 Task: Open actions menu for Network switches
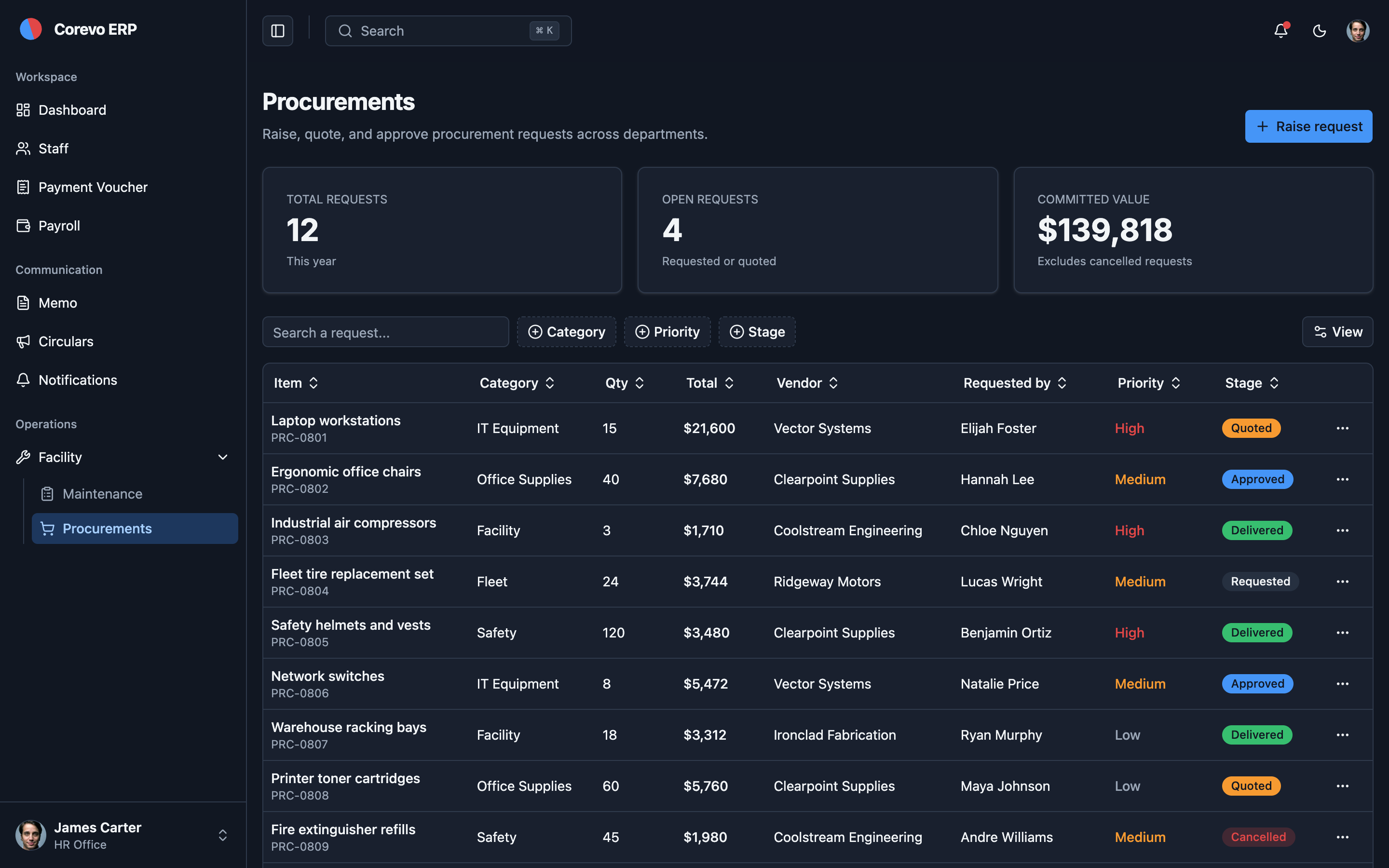pyautogui.click(x=1342, y=684)
